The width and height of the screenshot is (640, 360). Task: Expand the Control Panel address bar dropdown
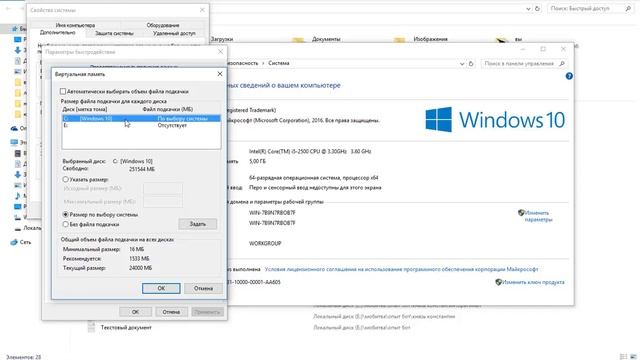(462, 64)
